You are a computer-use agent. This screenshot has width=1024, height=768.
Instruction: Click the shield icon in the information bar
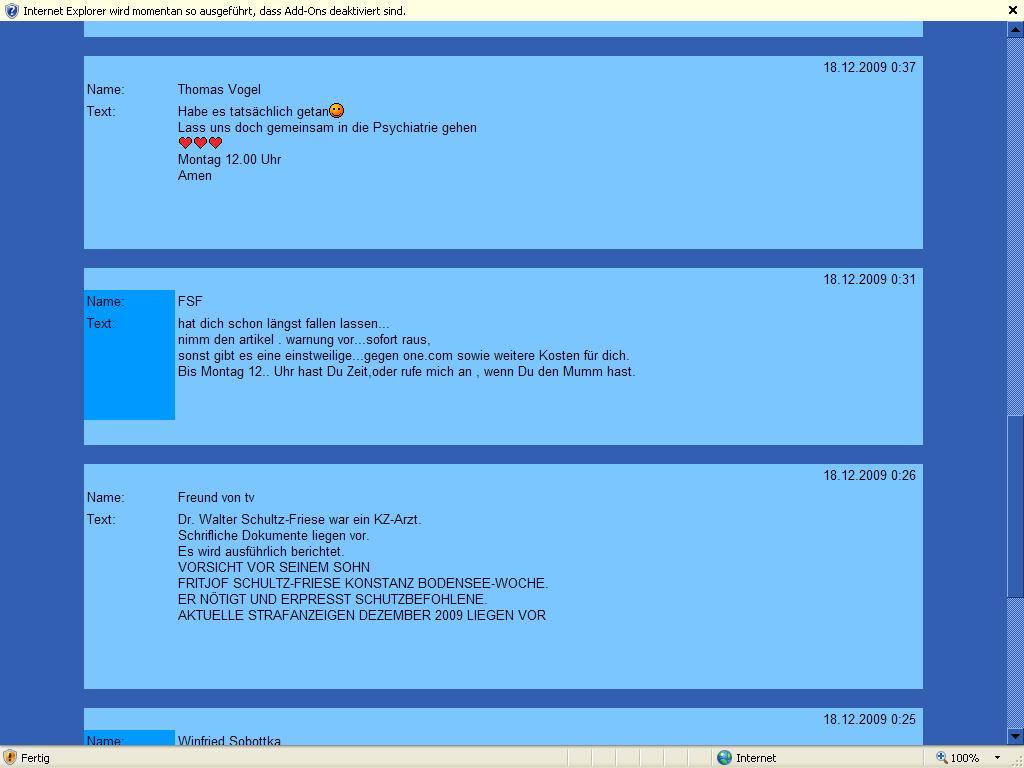tap(12, 11)
